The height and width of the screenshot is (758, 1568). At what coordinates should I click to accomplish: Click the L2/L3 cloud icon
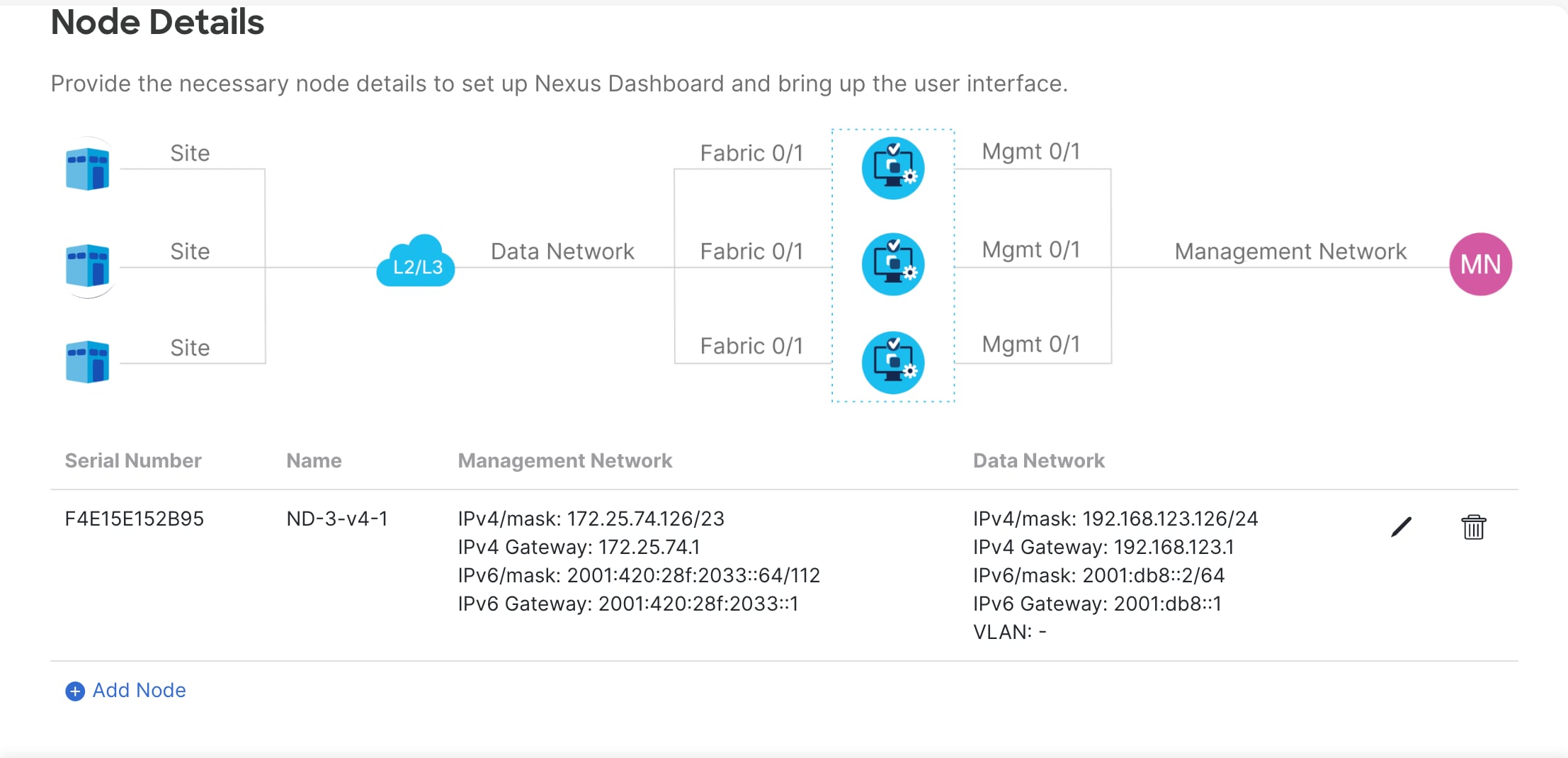click(x=416, y=261)
